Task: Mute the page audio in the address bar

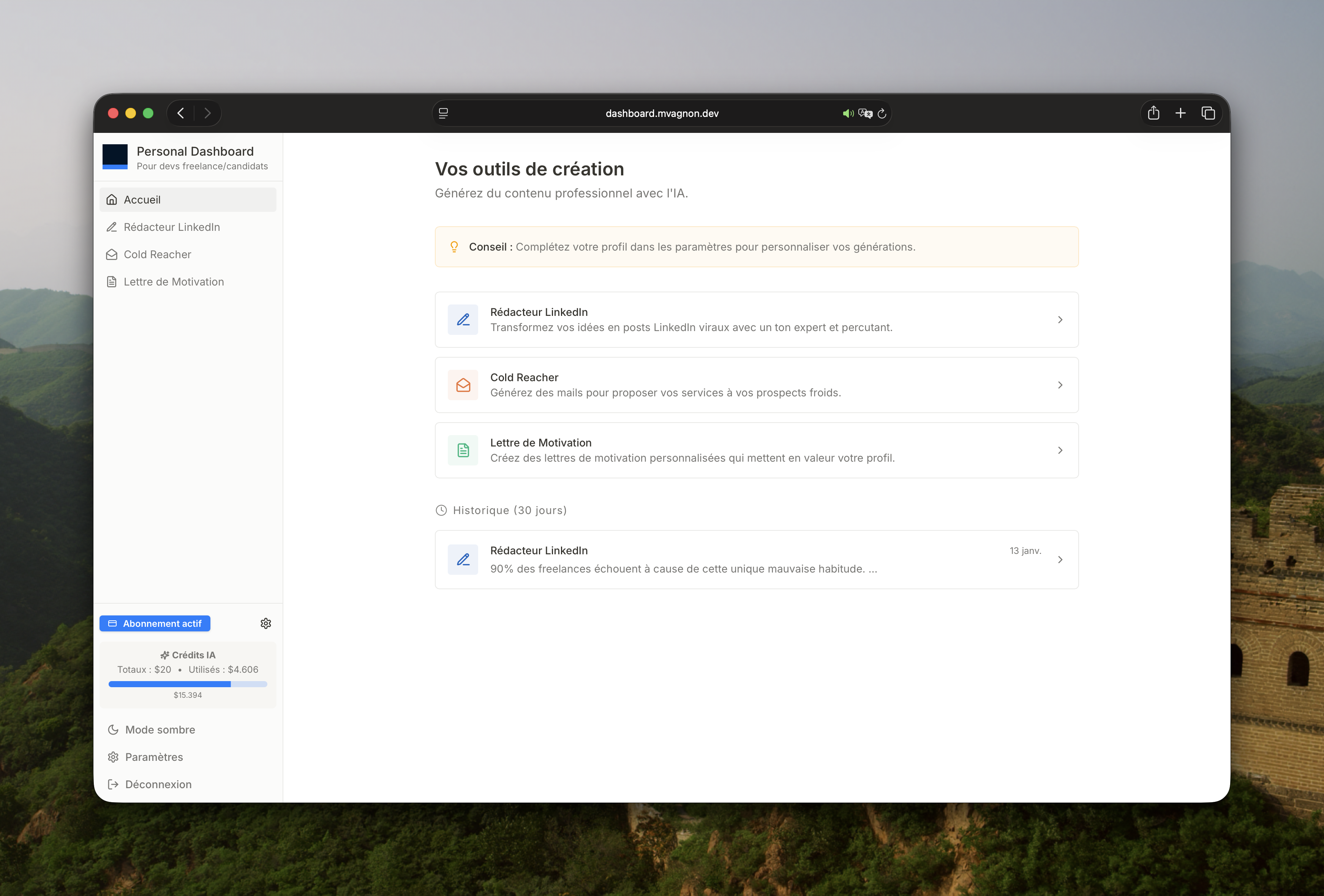Action: (x=848, y=114)
